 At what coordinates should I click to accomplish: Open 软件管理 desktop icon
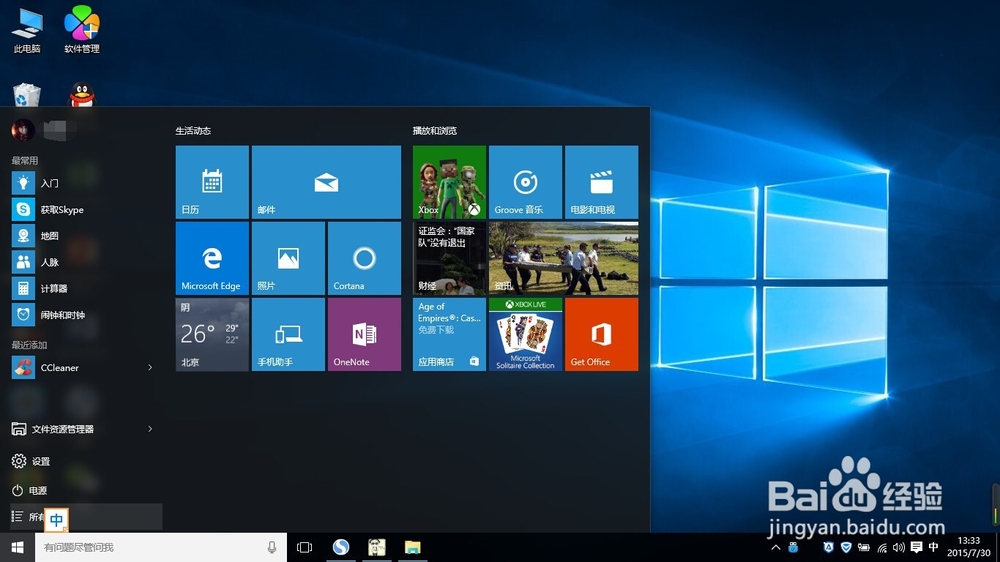click(x=82, y=29)
